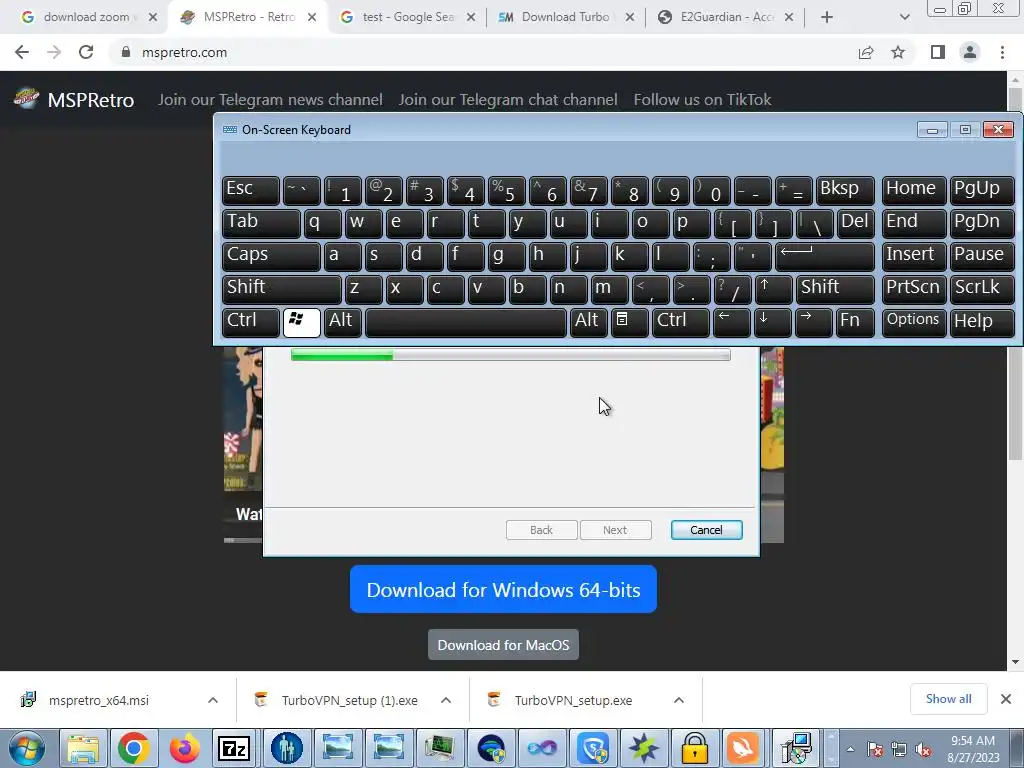
Task: Switch to the test - Google Search tab
Action: pyautogui.click(x=408, y=17)
